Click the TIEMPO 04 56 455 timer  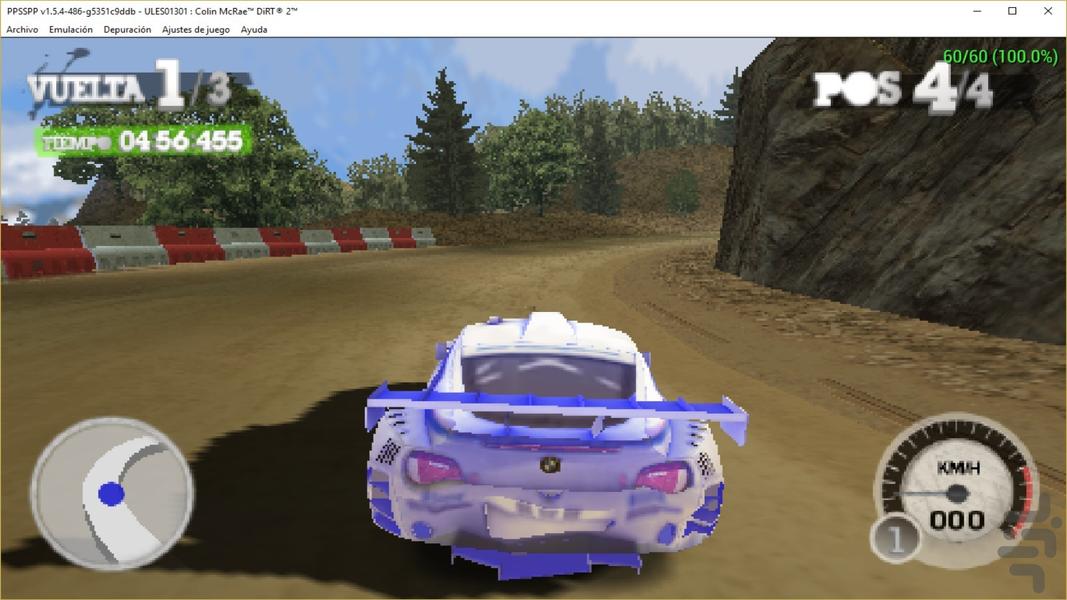click(x=144, y=141)
